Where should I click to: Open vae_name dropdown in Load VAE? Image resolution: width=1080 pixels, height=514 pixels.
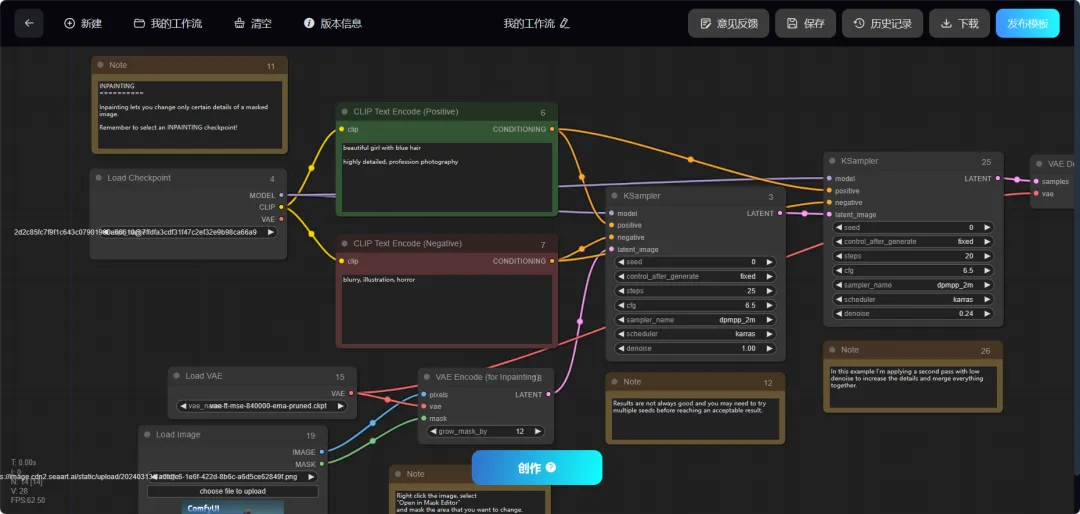tap(262, 406)
